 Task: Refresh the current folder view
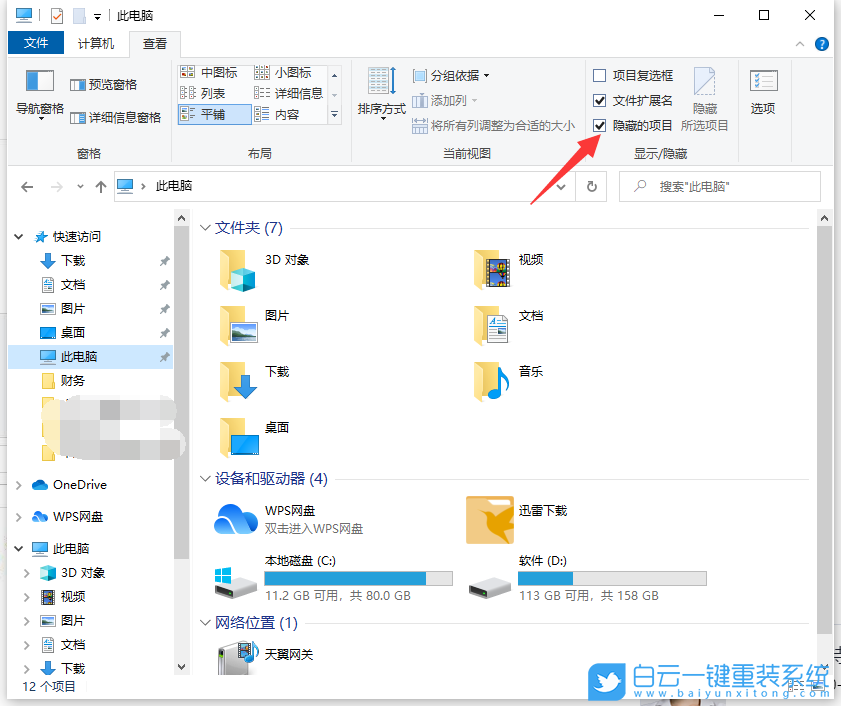(x=591, y=186)
